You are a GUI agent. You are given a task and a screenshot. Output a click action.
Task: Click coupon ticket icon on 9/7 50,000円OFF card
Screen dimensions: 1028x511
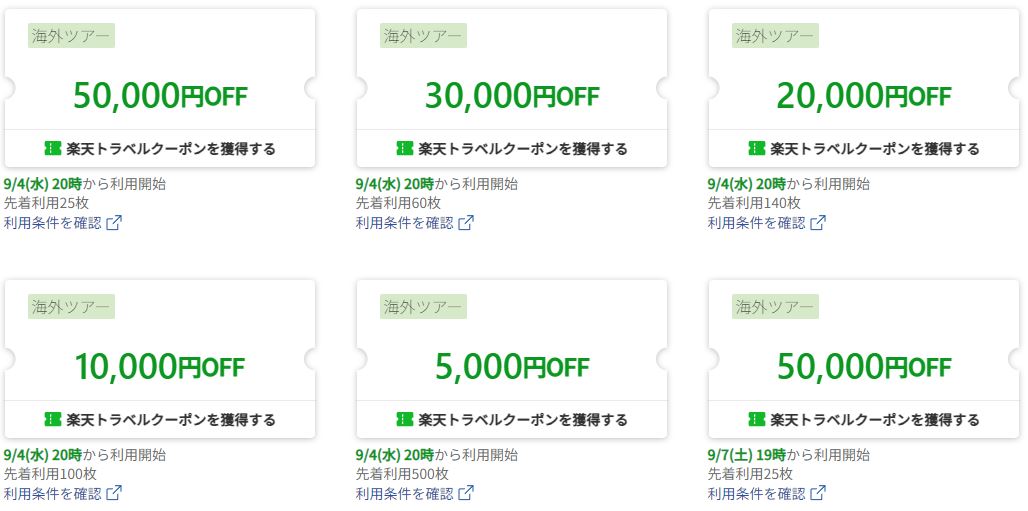point(757,419)
